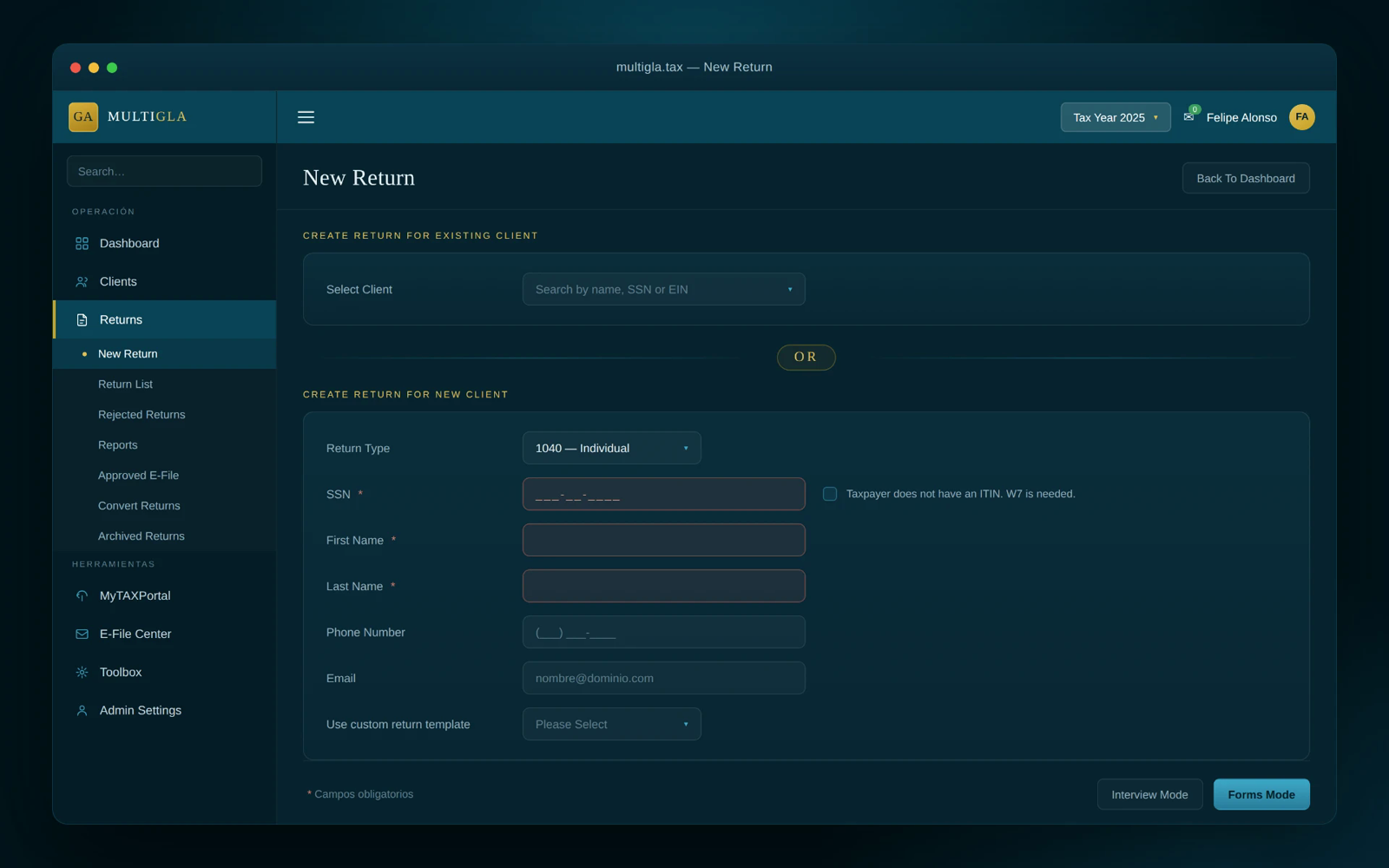Open Return List submenu item
Screen dimensions: 1389x868
click(x=165, y=385)
